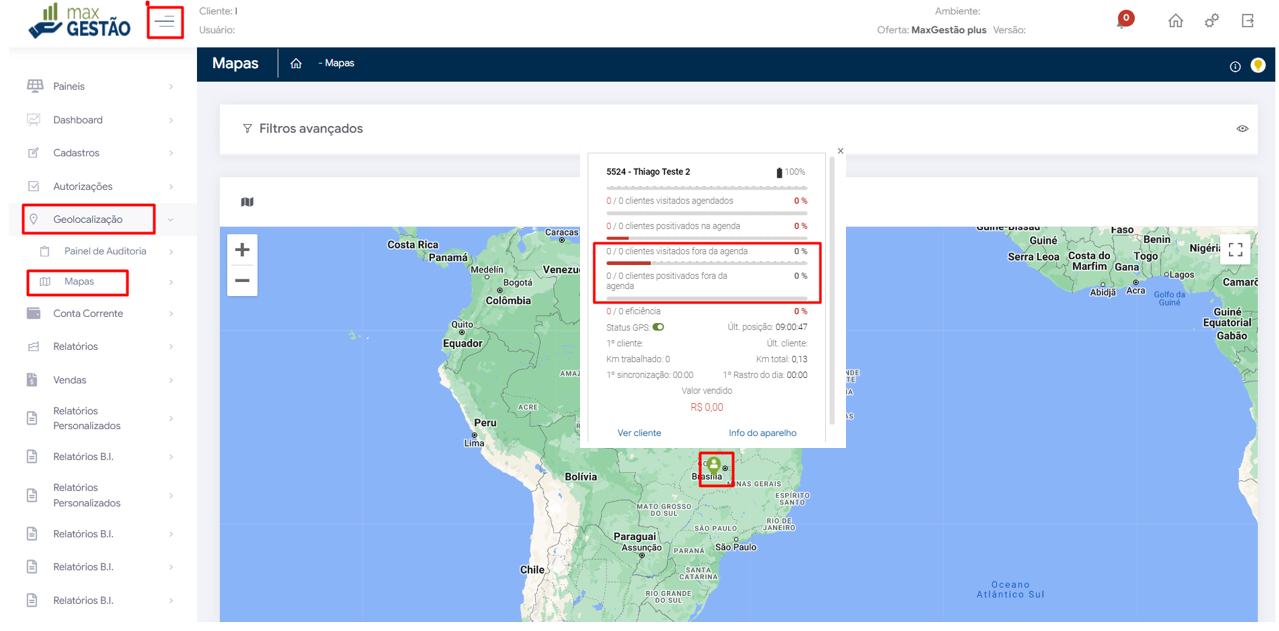Select the green user marker near Brasília
Viewport: 1279px width, 631px height.
point(714,466)
